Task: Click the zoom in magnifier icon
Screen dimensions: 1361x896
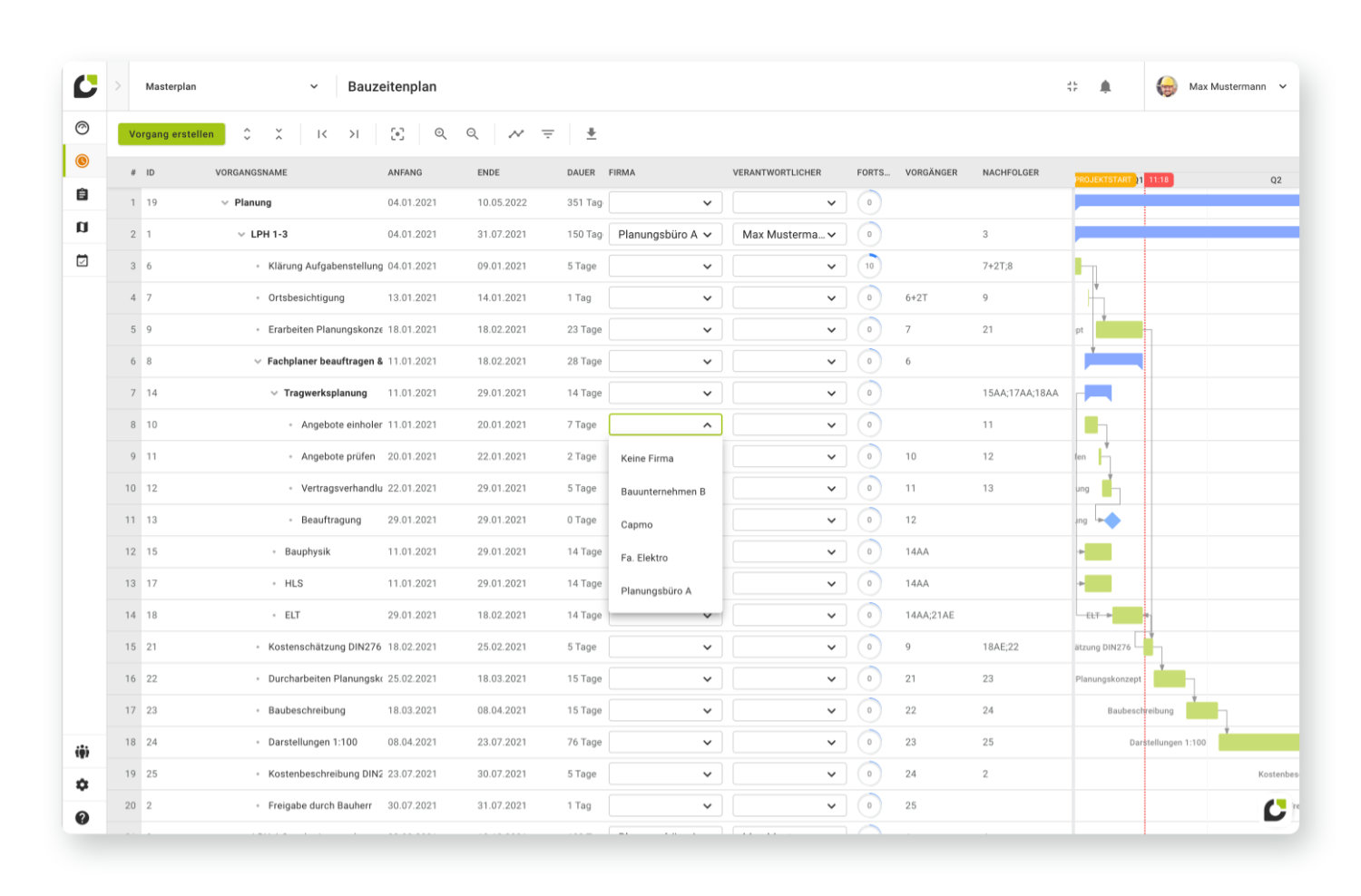Action: (x=440, y=134)
